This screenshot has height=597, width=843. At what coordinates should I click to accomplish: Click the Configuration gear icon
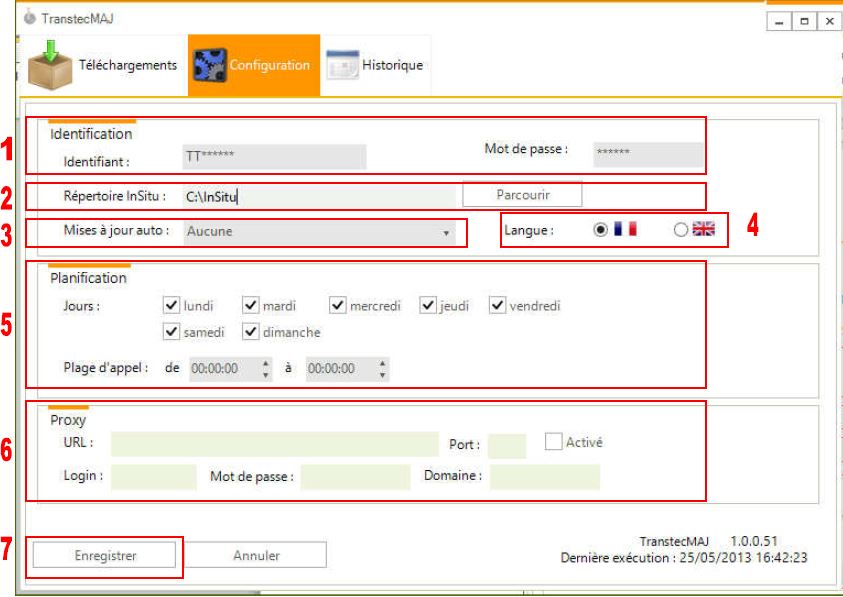210,66
